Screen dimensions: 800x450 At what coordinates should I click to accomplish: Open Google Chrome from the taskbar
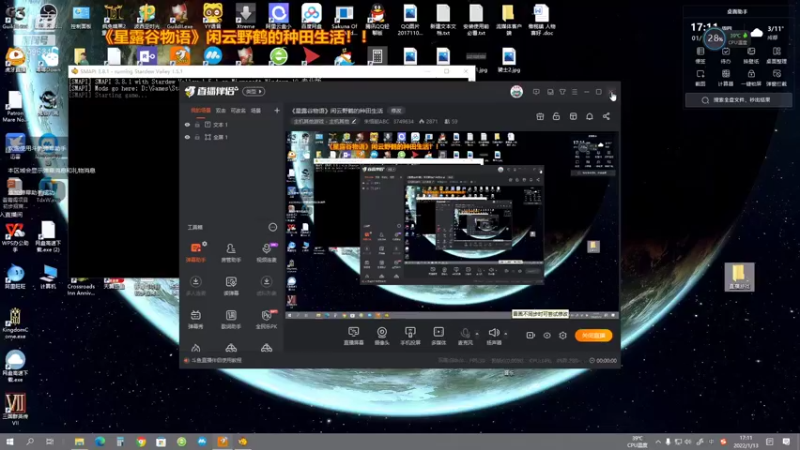click(x=141, y=441)
